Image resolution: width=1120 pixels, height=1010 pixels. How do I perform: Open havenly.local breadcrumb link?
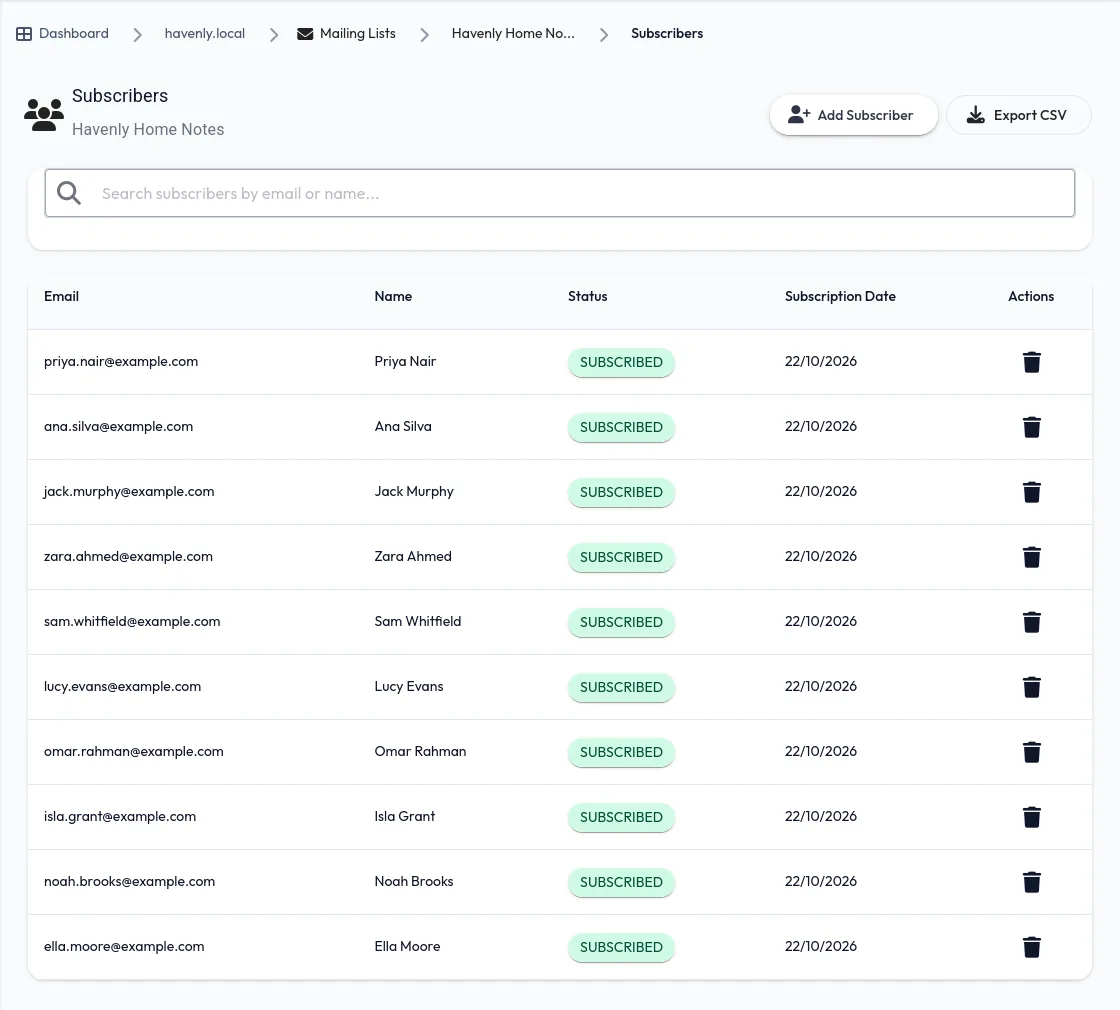204,34
